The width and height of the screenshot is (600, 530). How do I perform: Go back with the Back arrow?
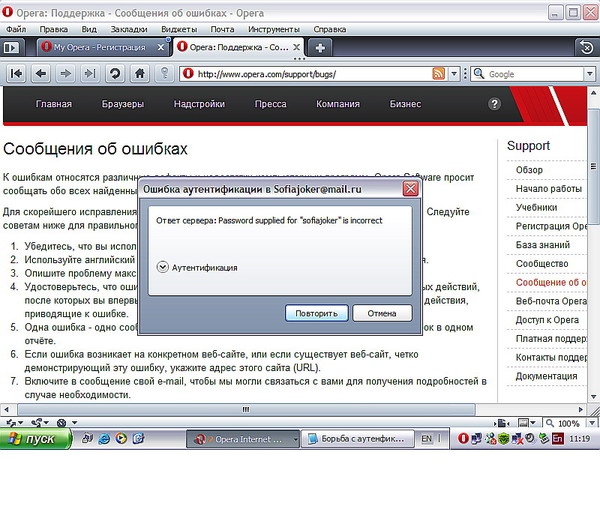(41, 73)
